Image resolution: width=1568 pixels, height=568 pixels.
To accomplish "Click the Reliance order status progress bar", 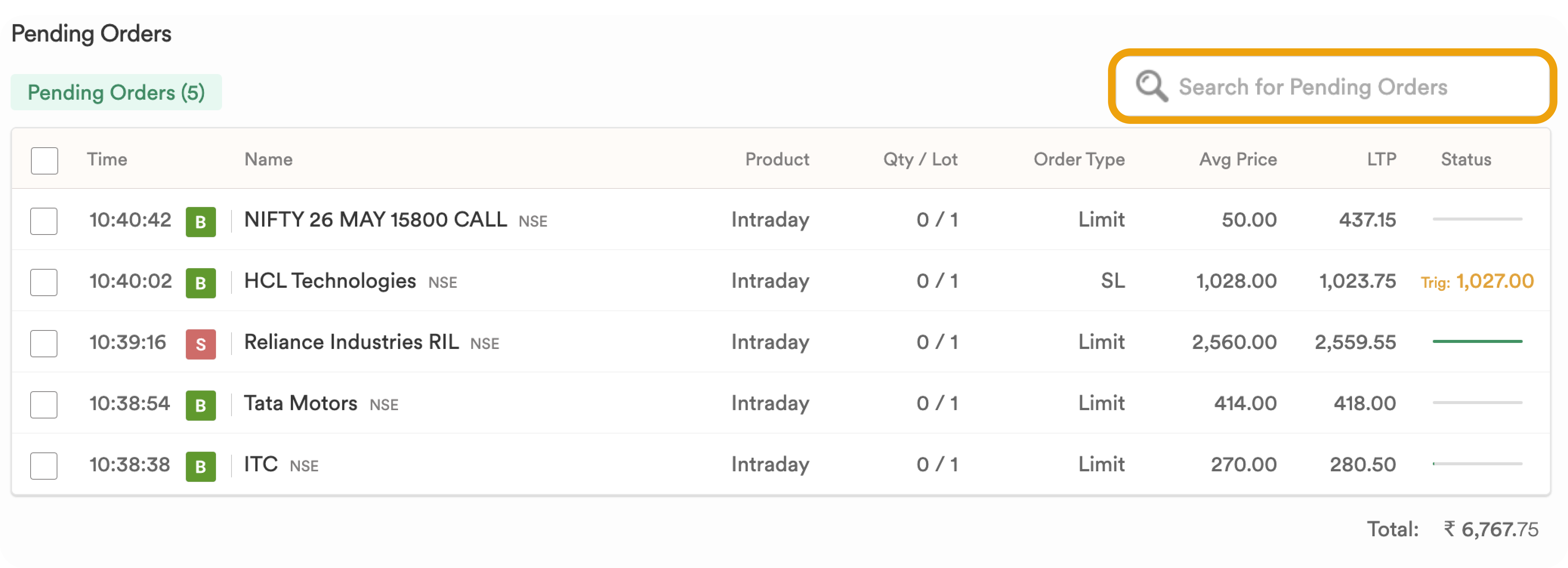I will (x=1477, y=341).
